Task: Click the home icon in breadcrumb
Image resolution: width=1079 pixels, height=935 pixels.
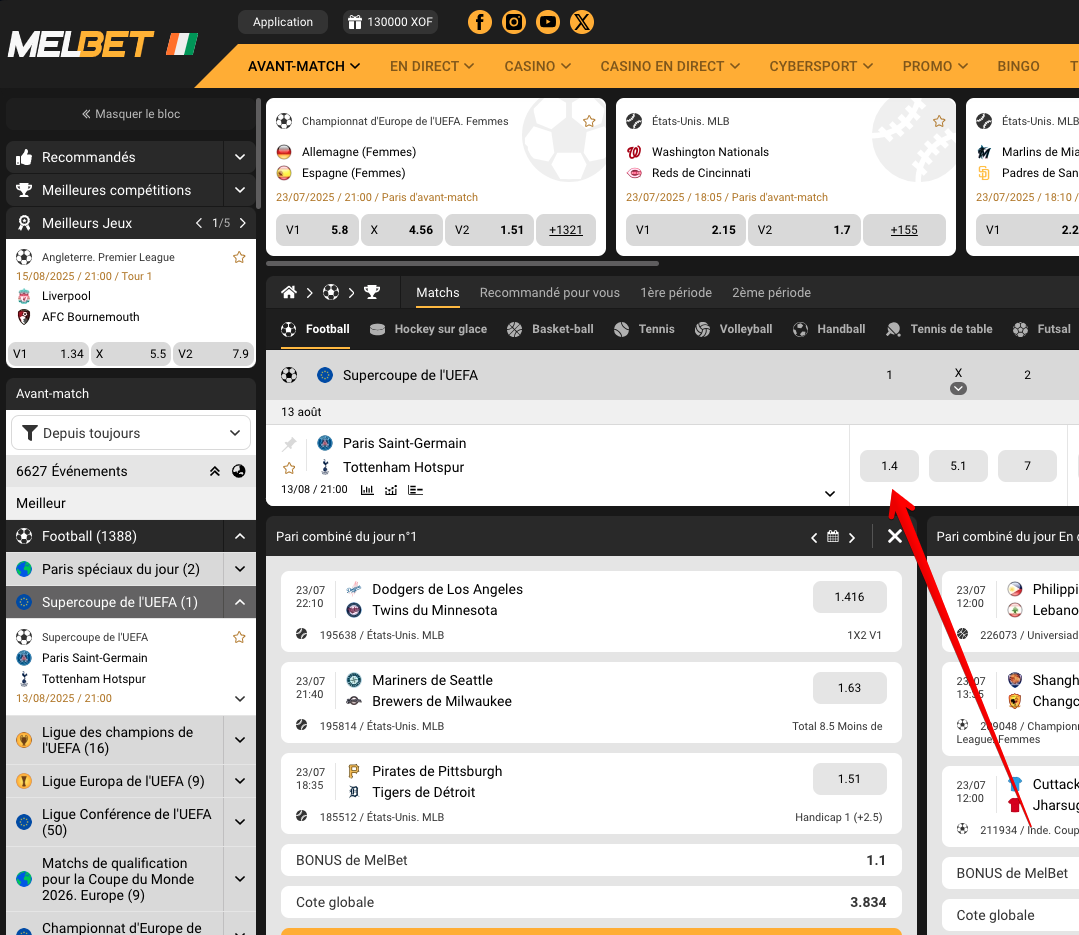Action: click(x=289, y=292)
